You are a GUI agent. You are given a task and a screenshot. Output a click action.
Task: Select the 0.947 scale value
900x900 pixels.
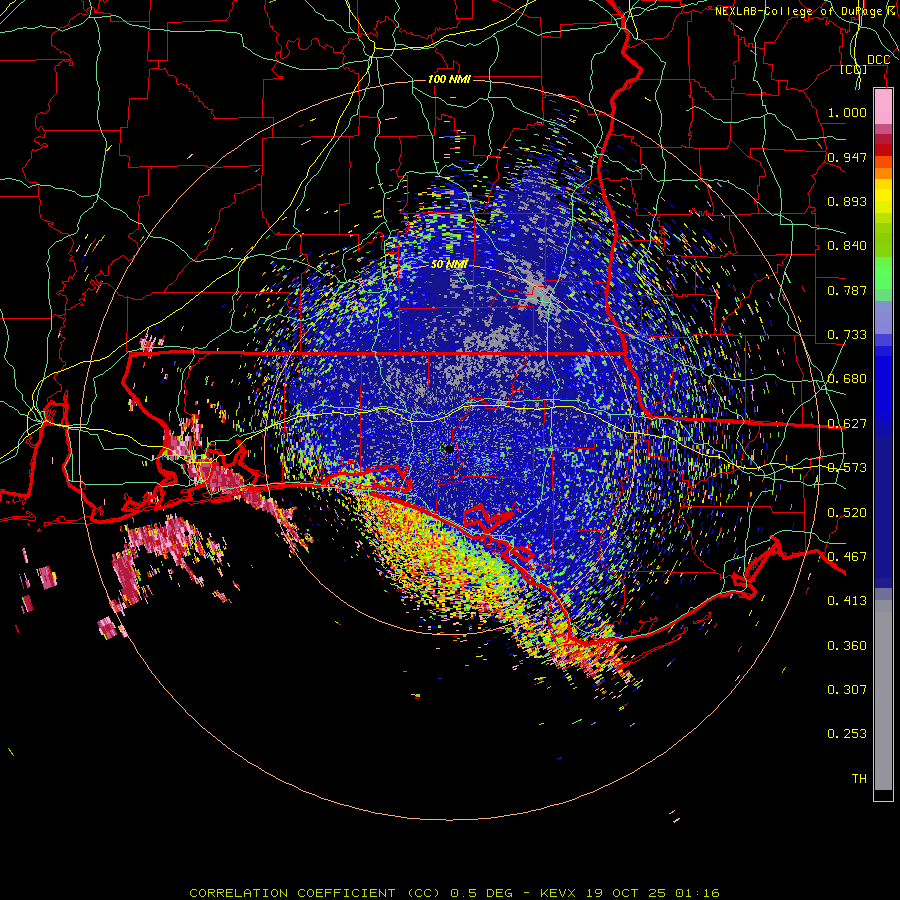(847, 157)
